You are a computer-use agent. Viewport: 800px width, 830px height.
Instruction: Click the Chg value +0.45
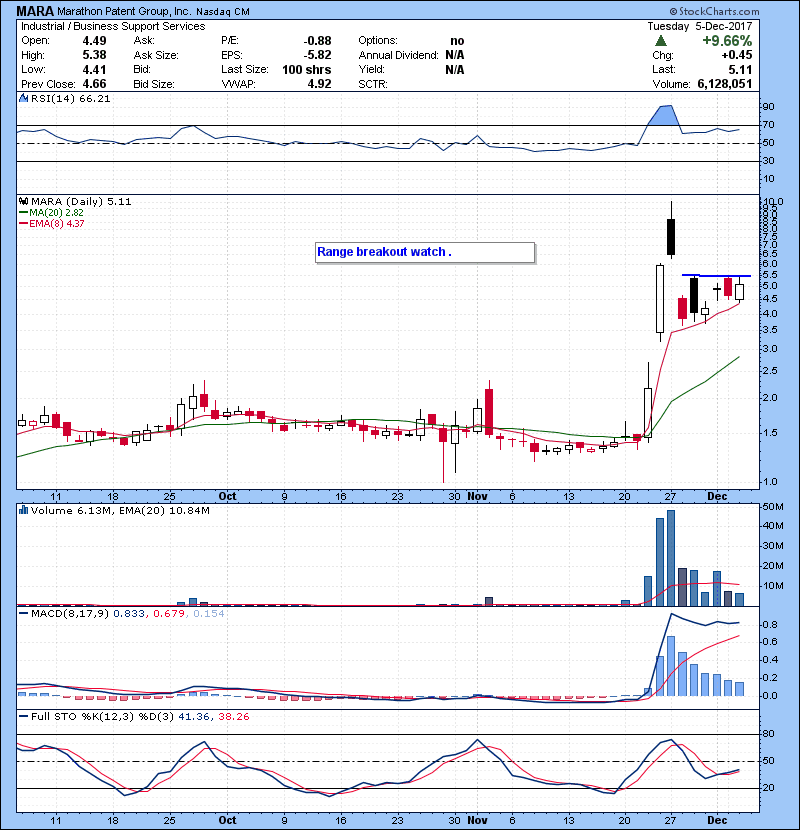(736, 55)
